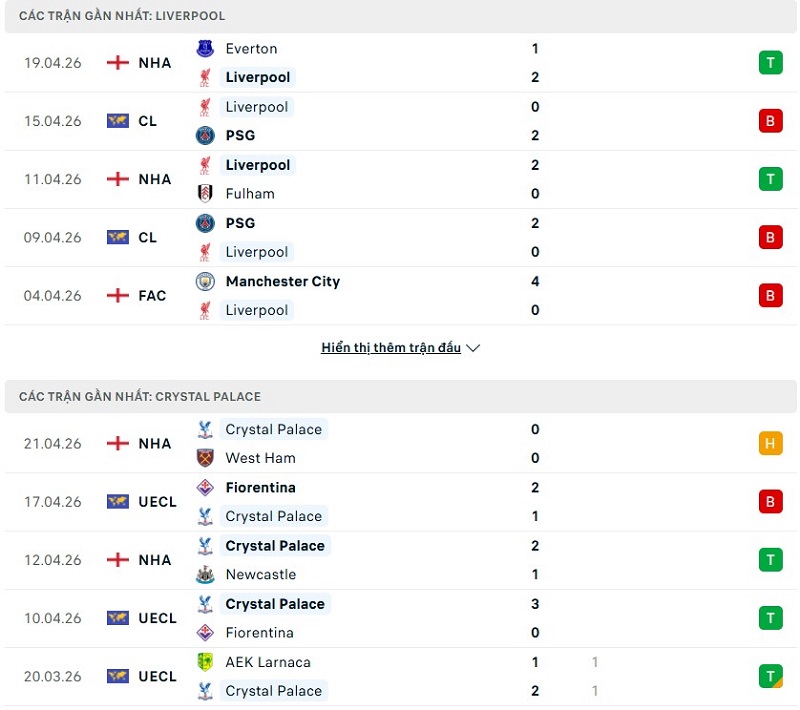The image size is (800, 710).
Task: Select the Liverpool club badge
Action: [204, 77]
